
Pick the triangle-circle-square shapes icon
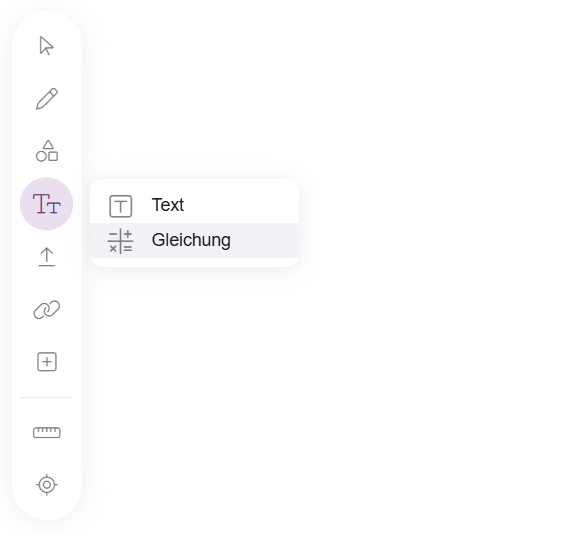pyautogui.click(x=47, y=151)
